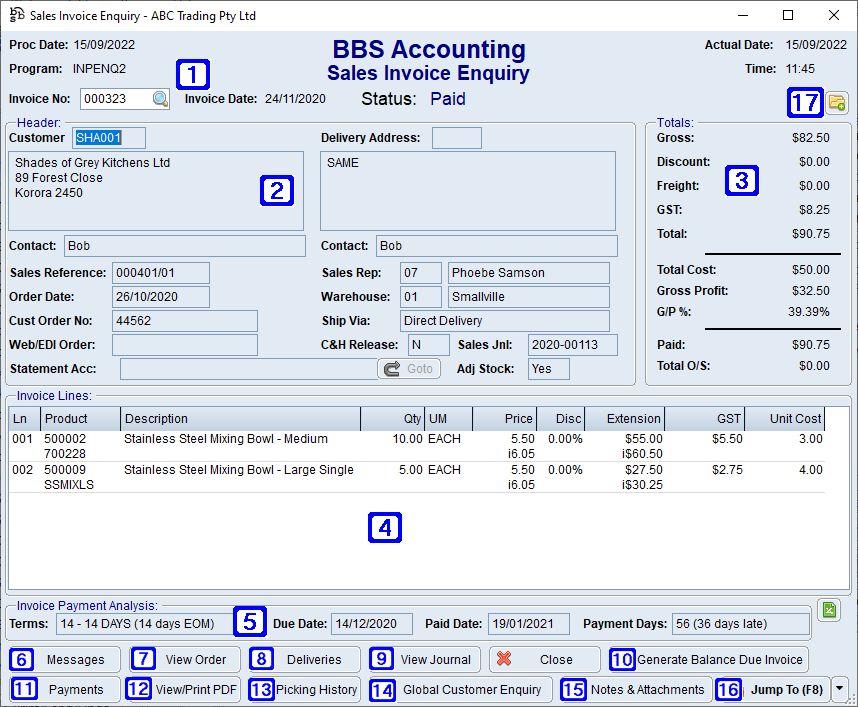Click the Goto arrow beside Statement Acc
Image resolution: width=858 pixels, height=707 pixels.
point(408,368)
